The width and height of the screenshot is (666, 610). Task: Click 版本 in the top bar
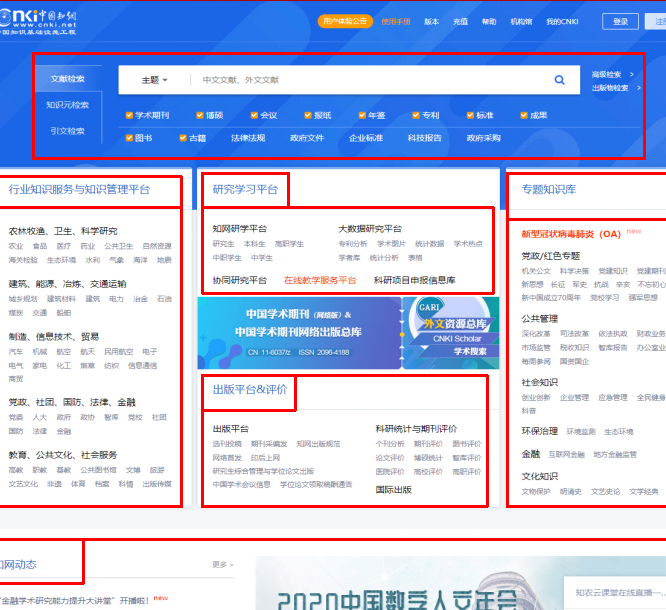point(431,22)
